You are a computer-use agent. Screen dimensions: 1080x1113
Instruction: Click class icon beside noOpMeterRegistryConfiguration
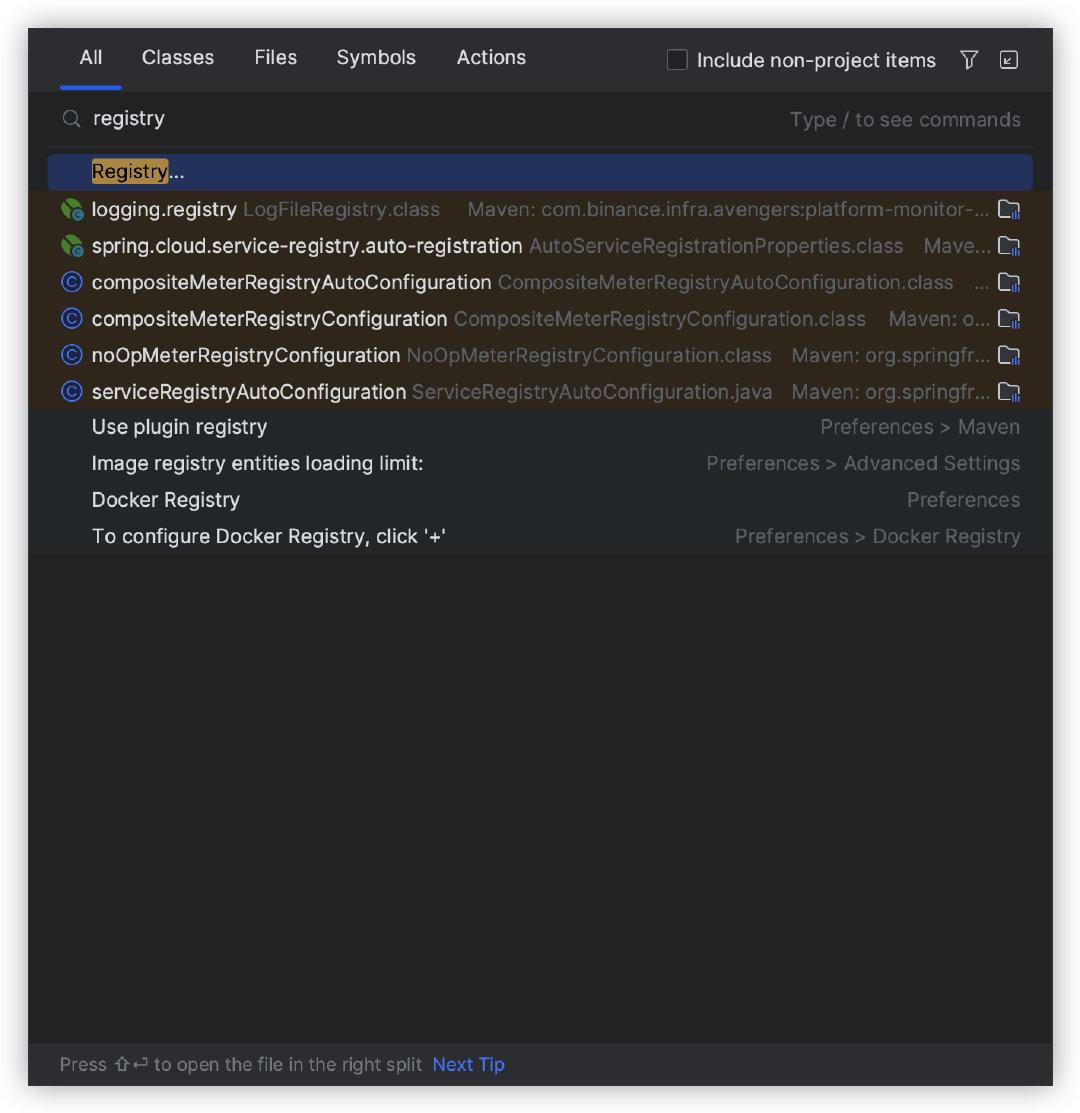pos(72,355)
